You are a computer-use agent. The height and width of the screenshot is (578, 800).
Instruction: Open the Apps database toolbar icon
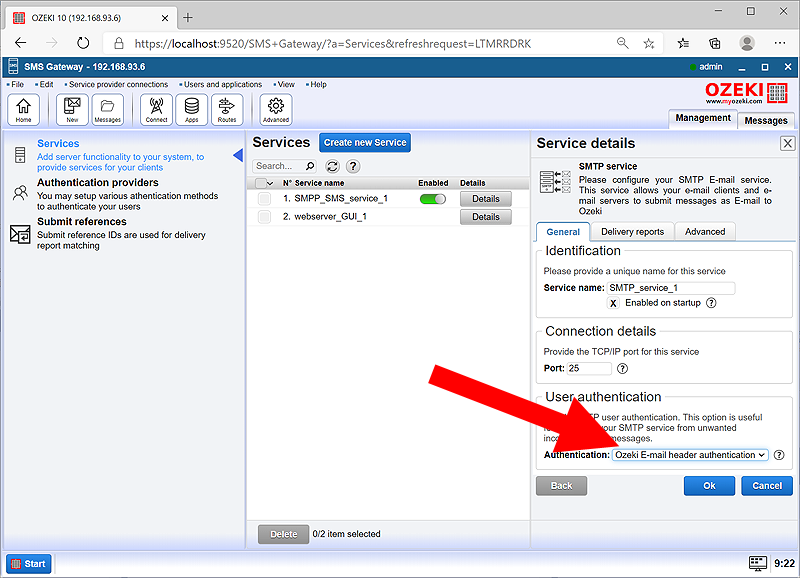(191, 109)
